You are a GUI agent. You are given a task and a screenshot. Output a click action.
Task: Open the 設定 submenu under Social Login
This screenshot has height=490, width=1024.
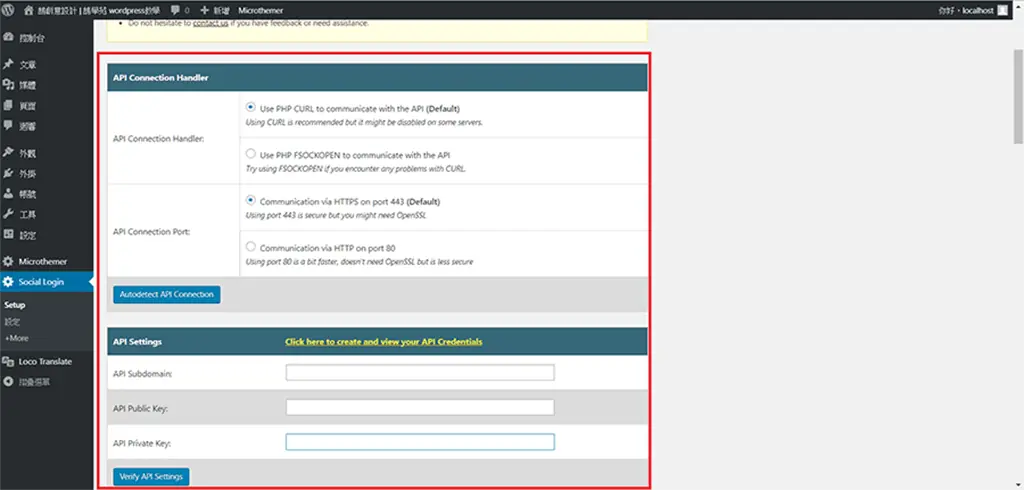click(x=12, y=322)
